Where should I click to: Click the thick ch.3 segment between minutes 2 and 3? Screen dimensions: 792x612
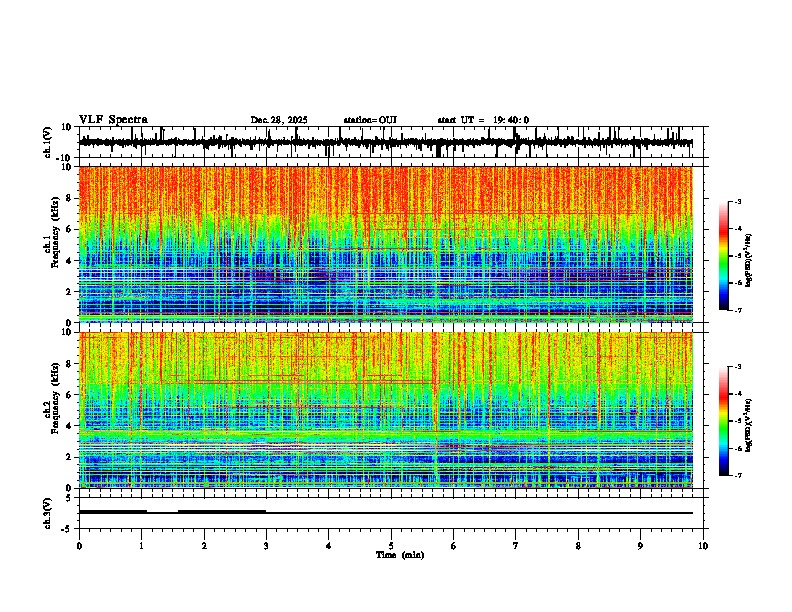222,512
